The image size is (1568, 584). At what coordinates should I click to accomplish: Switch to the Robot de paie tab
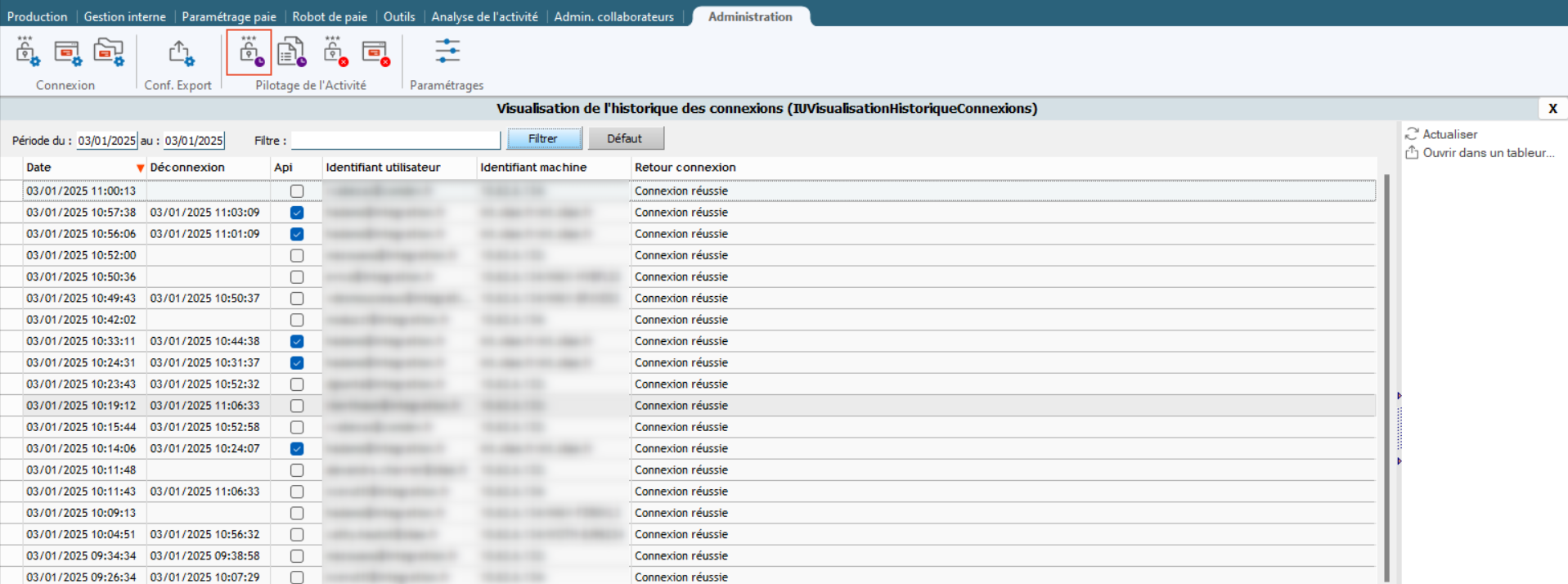330,16
